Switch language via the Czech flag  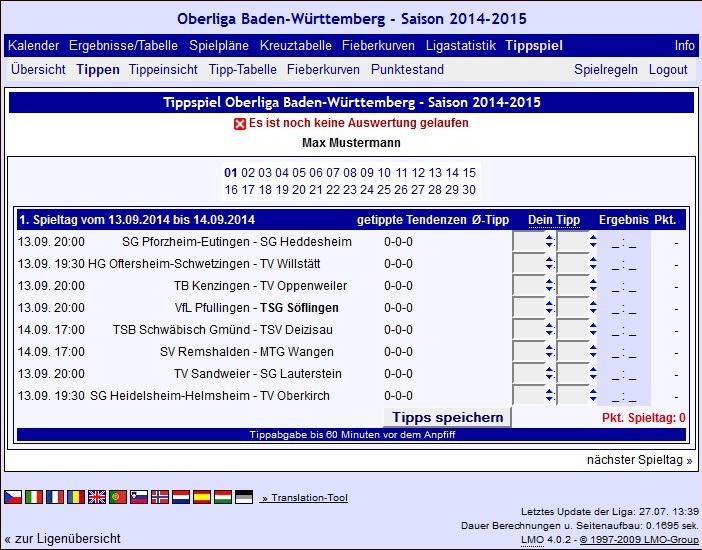coord(13,496)
